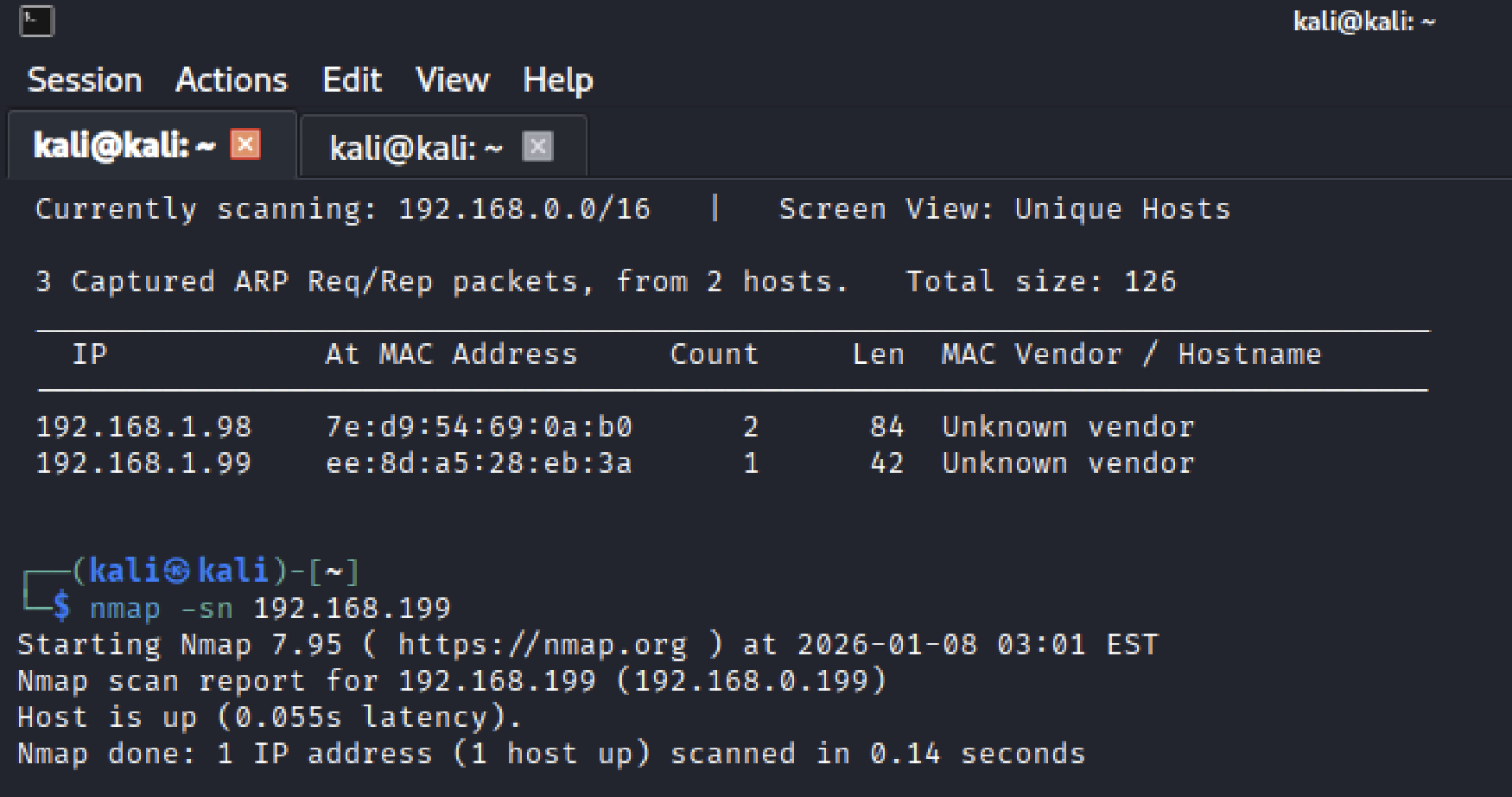Click the Count column header
The image size is (1512, 797).
click(x=714, y=354)
